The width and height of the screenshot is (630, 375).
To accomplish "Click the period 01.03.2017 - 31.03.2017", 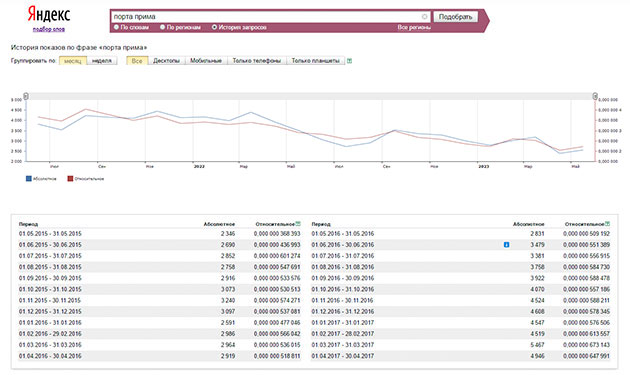I will click(x=343, y=344).
